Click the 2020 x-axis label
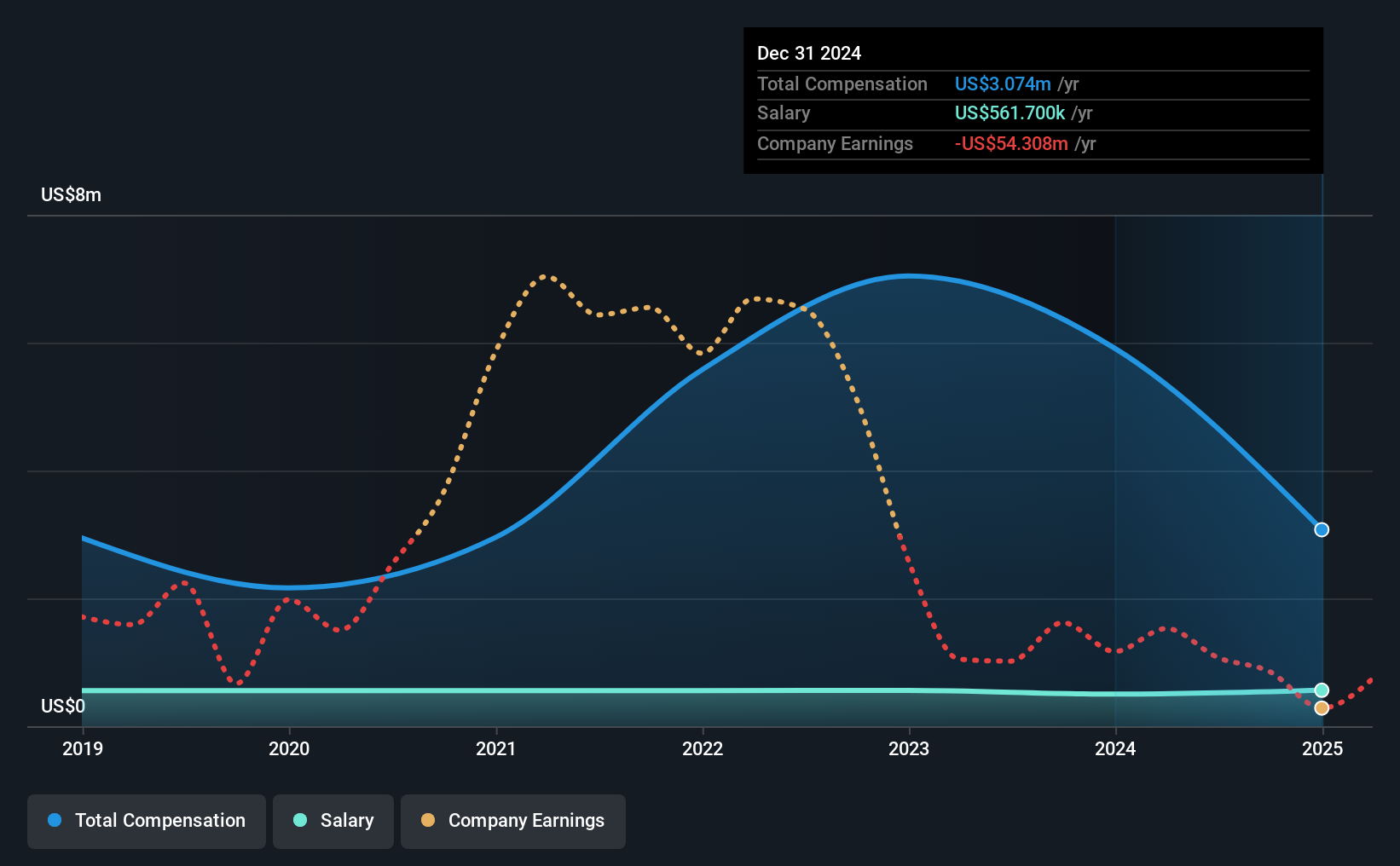 pos(289,748)
